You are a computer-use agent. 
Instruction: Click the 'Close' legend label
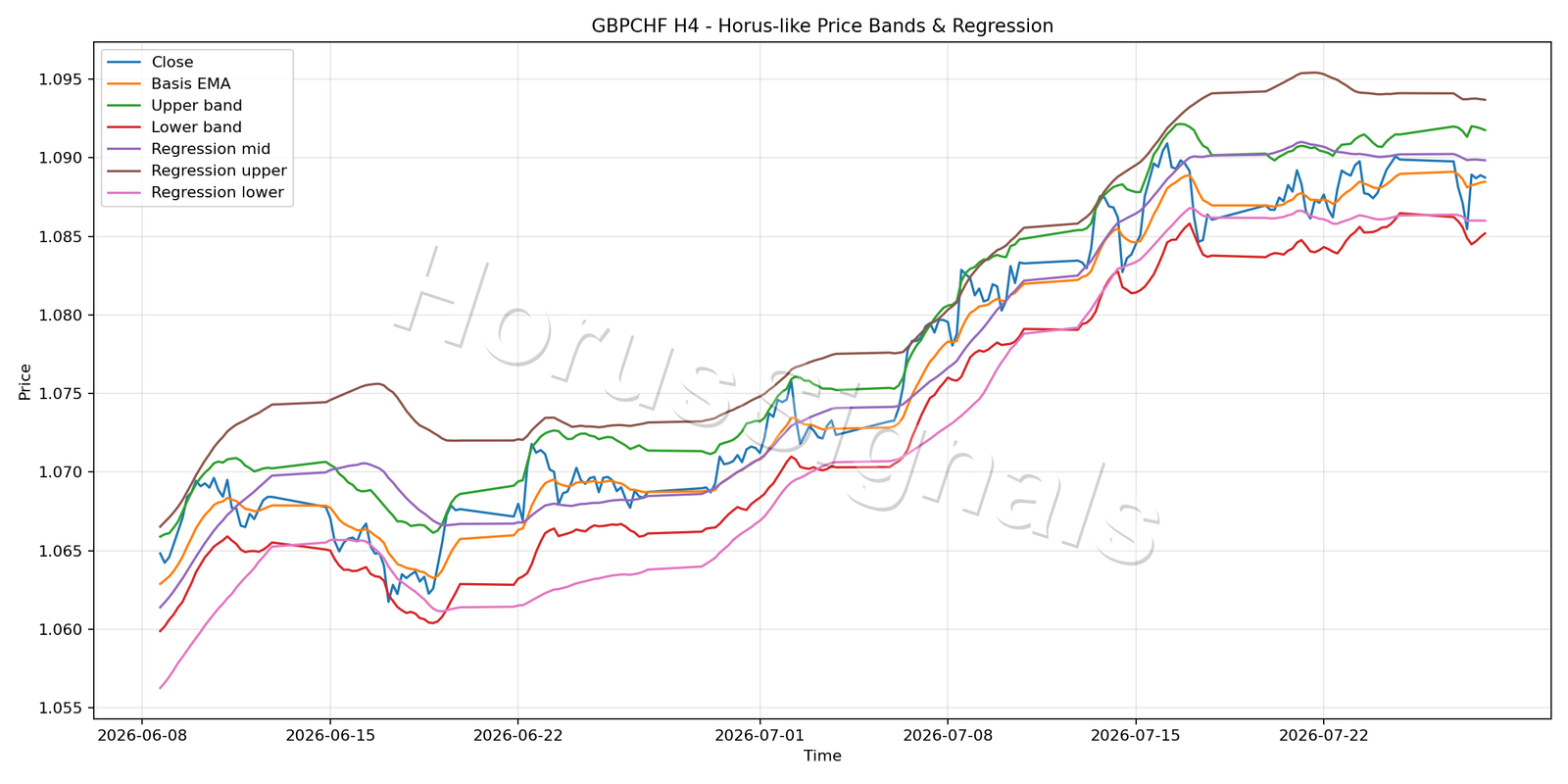pyautogui.click(x=172, y=62)
